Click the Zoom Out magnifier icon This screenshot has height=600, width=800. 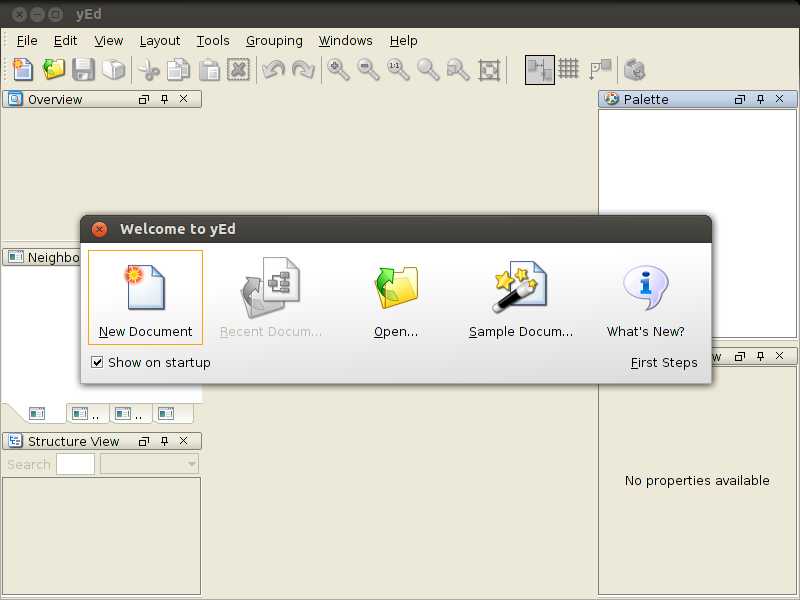[x=368, y=69]
